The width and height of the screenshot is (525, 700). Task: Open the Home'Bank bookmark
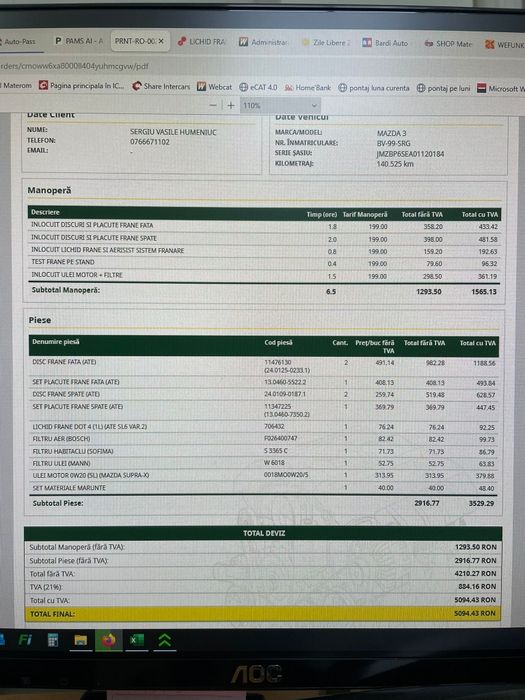[308, 88]
